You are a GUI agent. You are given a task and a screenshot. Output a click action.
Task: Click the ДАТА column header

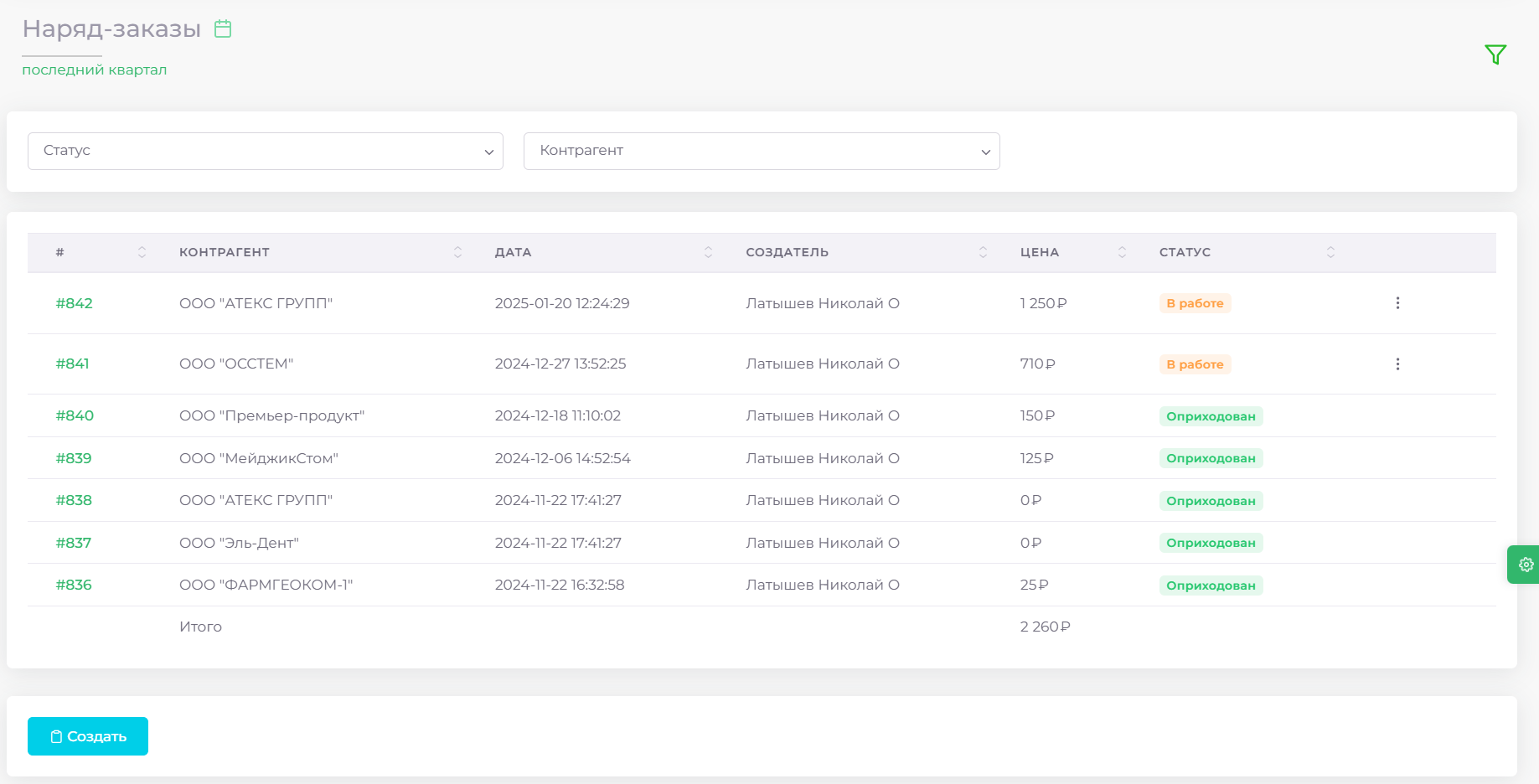513,252
